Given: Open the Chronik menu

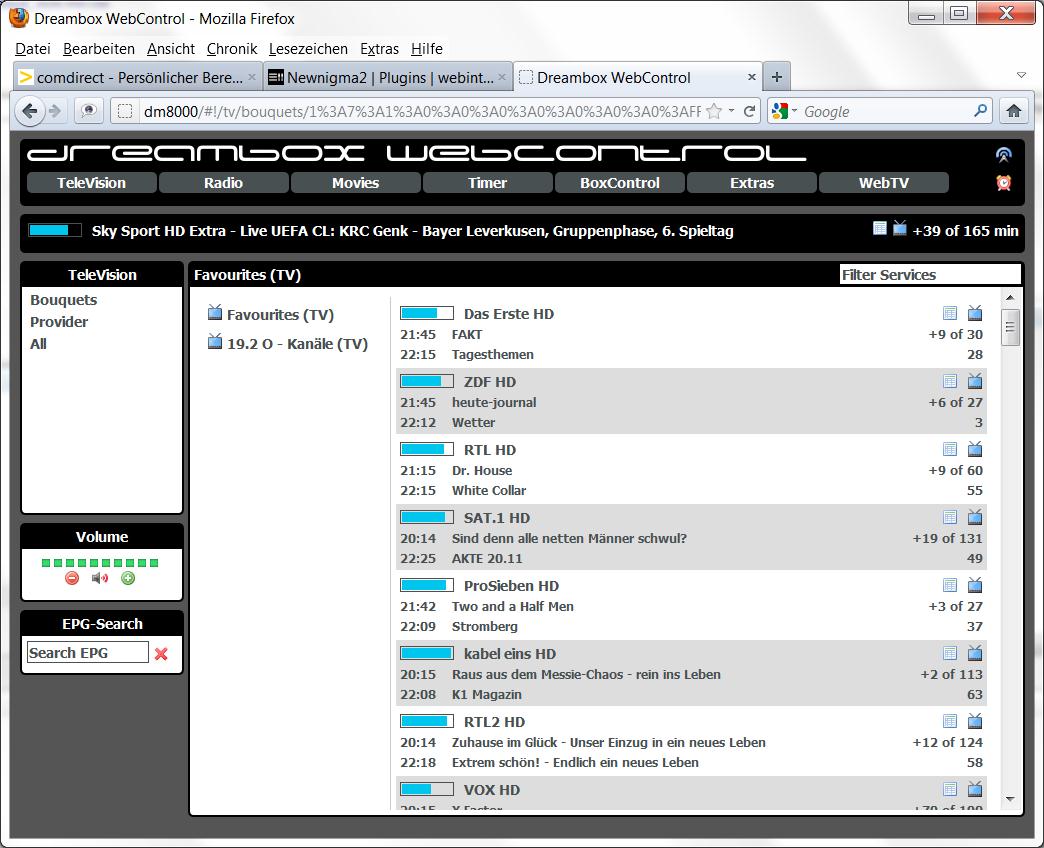Looking at the screenshot, I should (232, 49).
